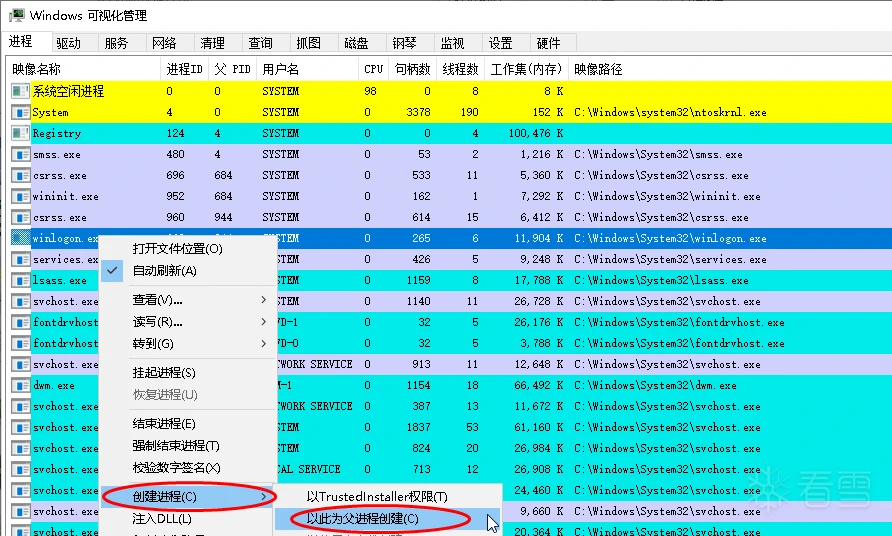Sort by 映像名称 column header
The height and width of the screenshot is (536, 892).
(x=84, y=69)
